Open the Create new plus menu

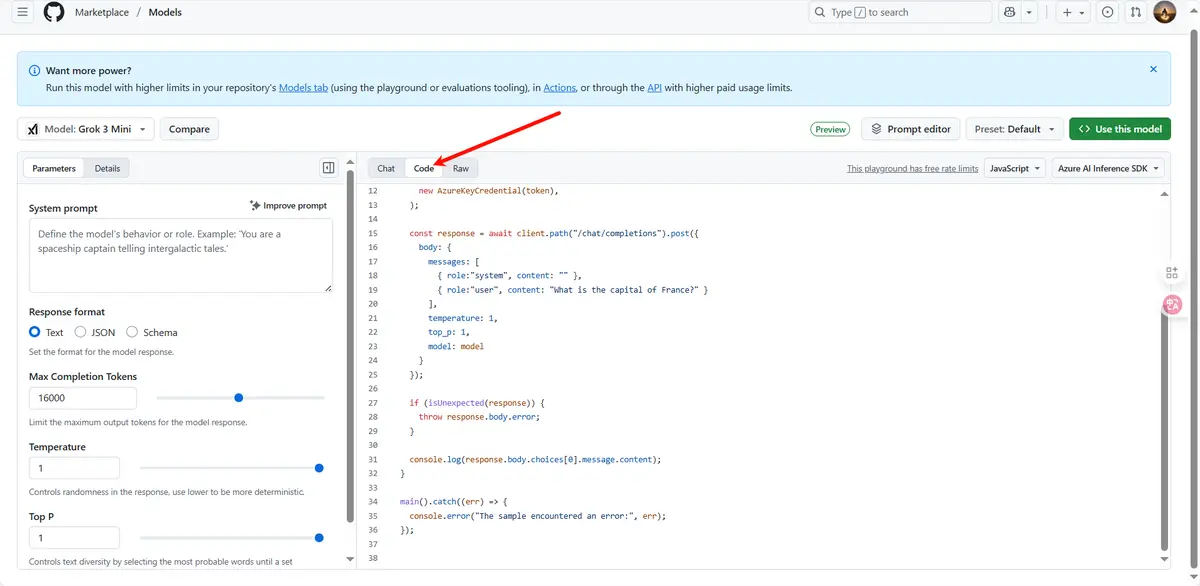point(1073,13)
